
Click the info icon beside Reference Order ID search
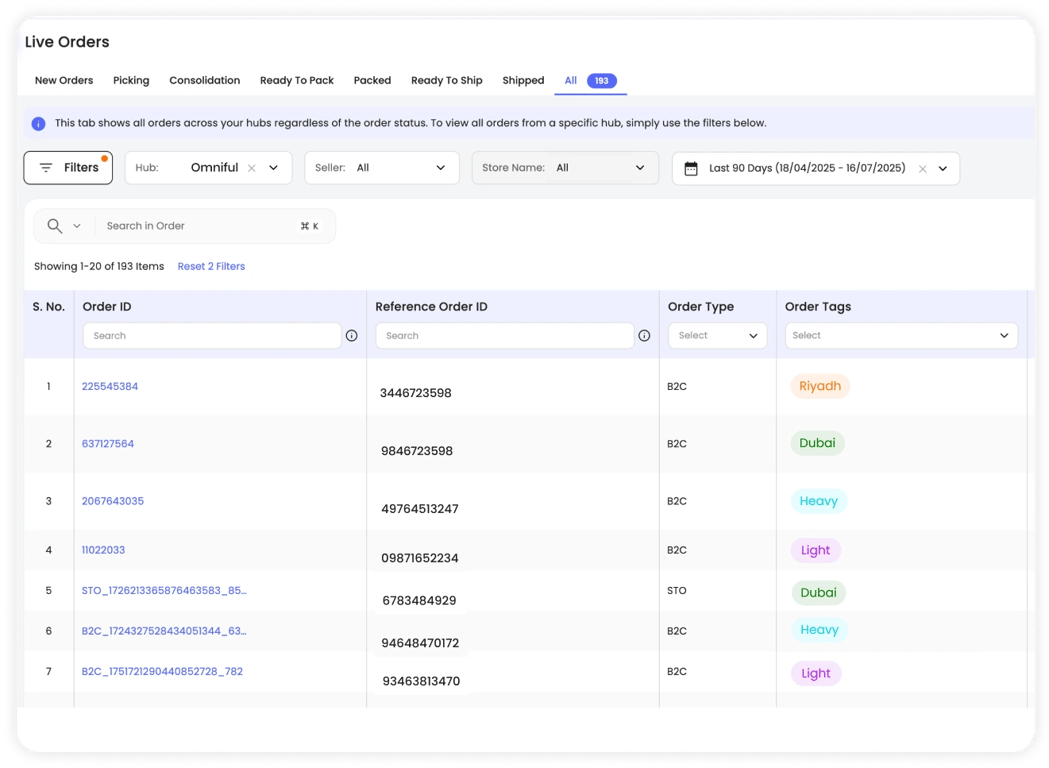644,336
